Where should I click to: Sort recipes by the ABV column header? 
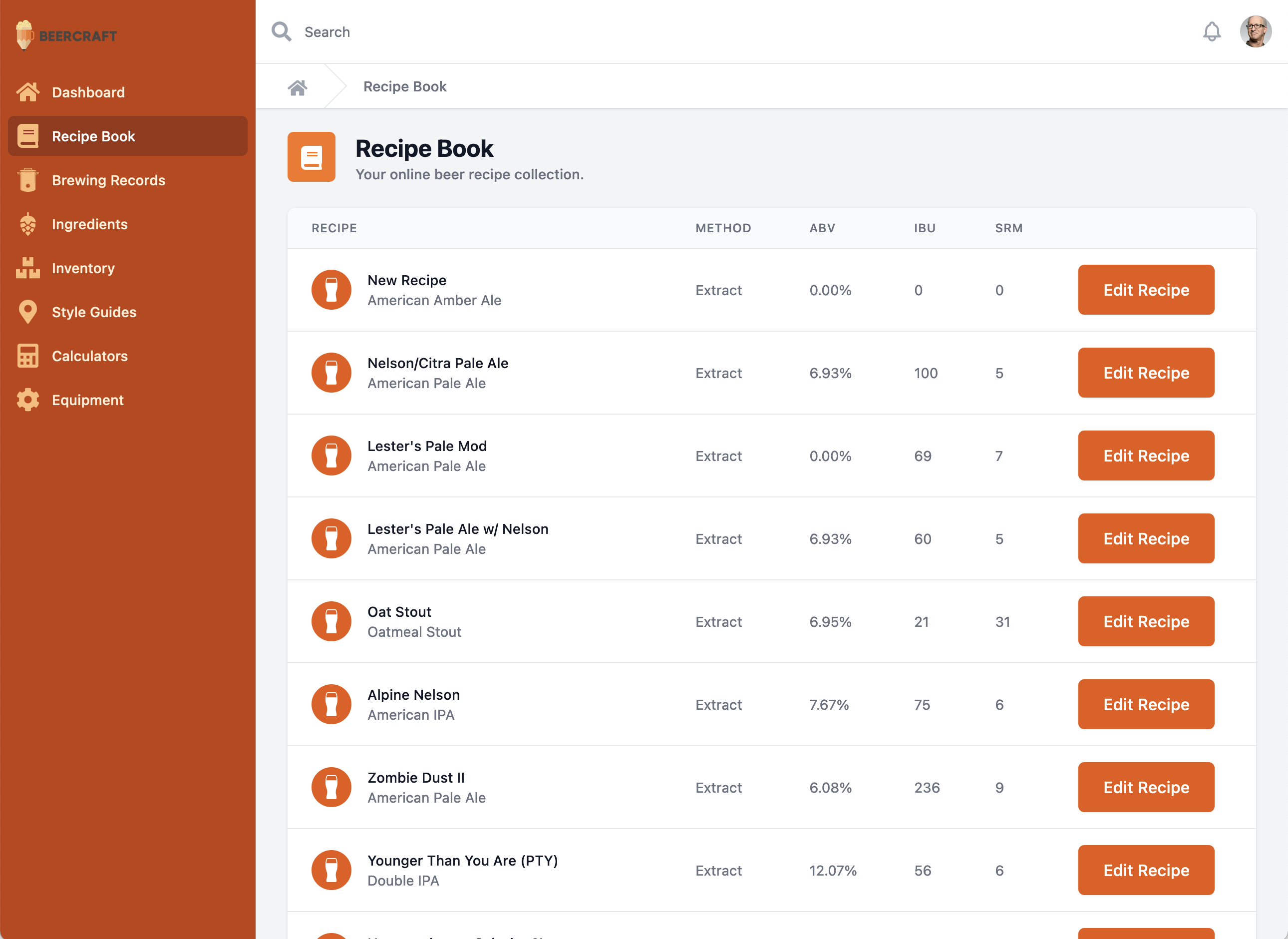tap(822, 228)
